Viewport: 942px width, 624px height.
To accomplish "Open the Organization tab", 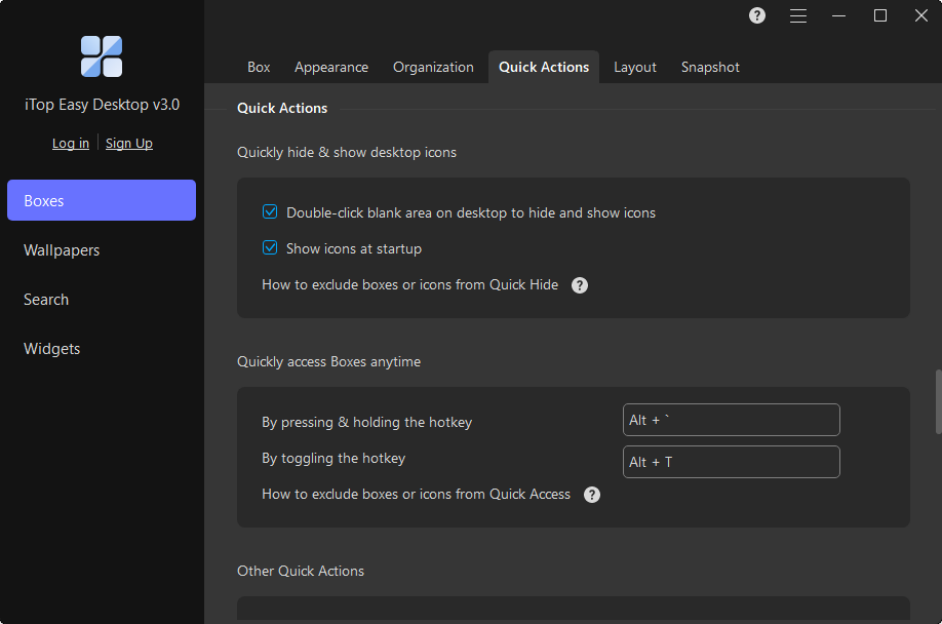I will (433, 67).
